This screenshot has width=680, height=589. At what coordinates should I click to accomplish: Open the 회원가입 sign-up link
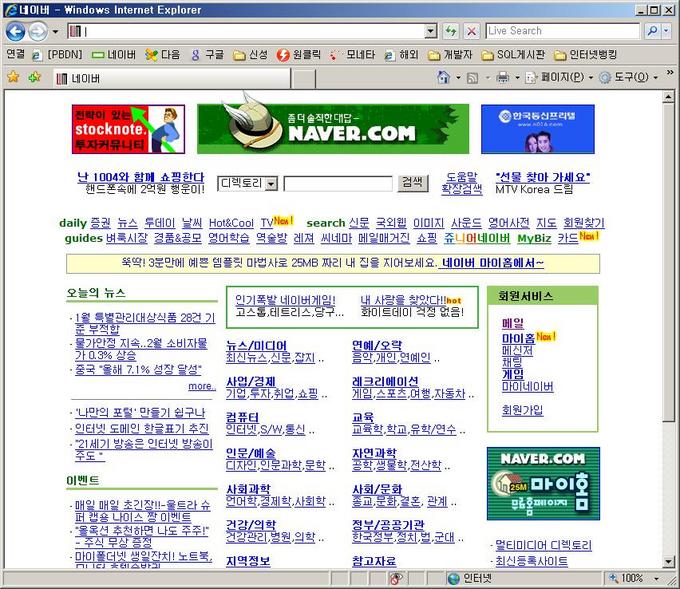click(x=522, y=410)
